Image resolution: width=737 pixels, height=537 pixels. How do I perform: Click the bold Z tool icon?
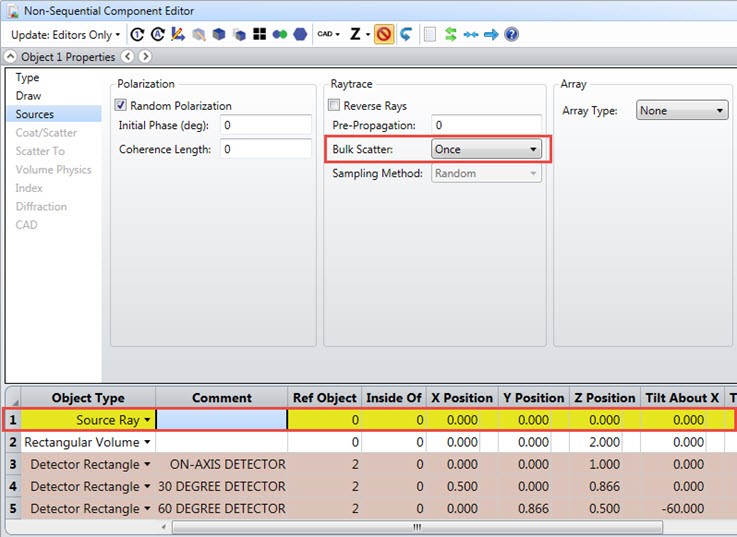point(355,34)
